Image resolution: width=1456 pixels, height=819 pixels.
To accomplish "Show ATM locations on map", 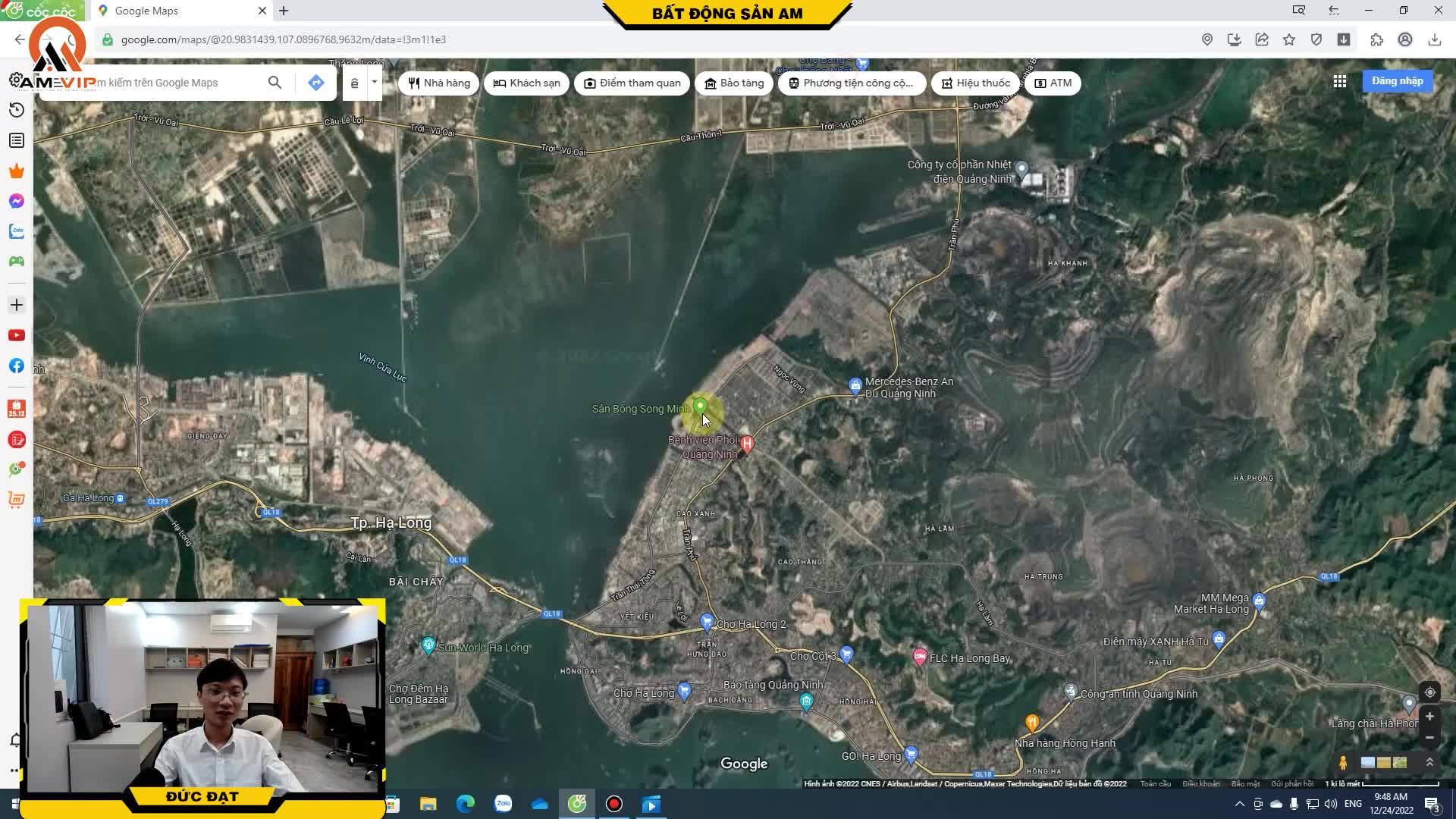I will 1053,83.
